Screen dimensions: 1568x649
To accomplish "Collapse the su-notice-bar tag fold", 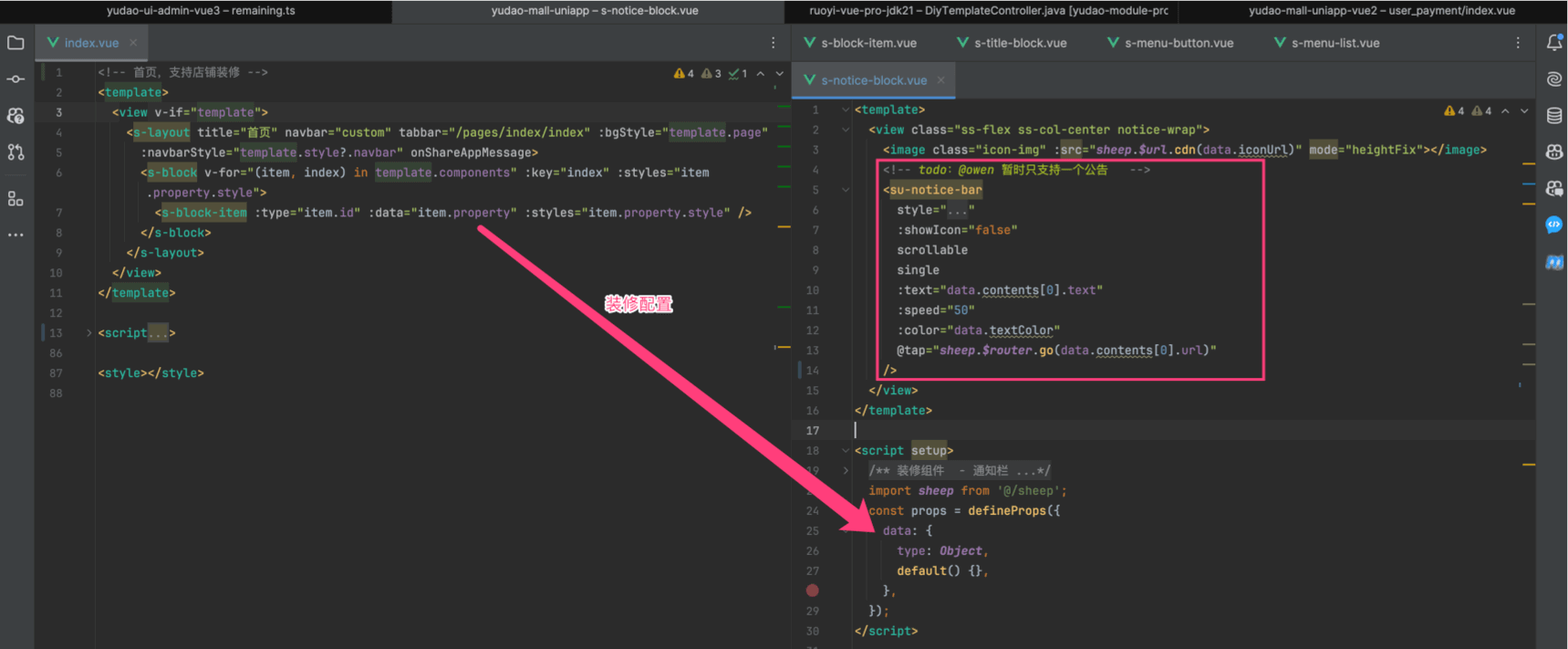I will click(846, 190).
